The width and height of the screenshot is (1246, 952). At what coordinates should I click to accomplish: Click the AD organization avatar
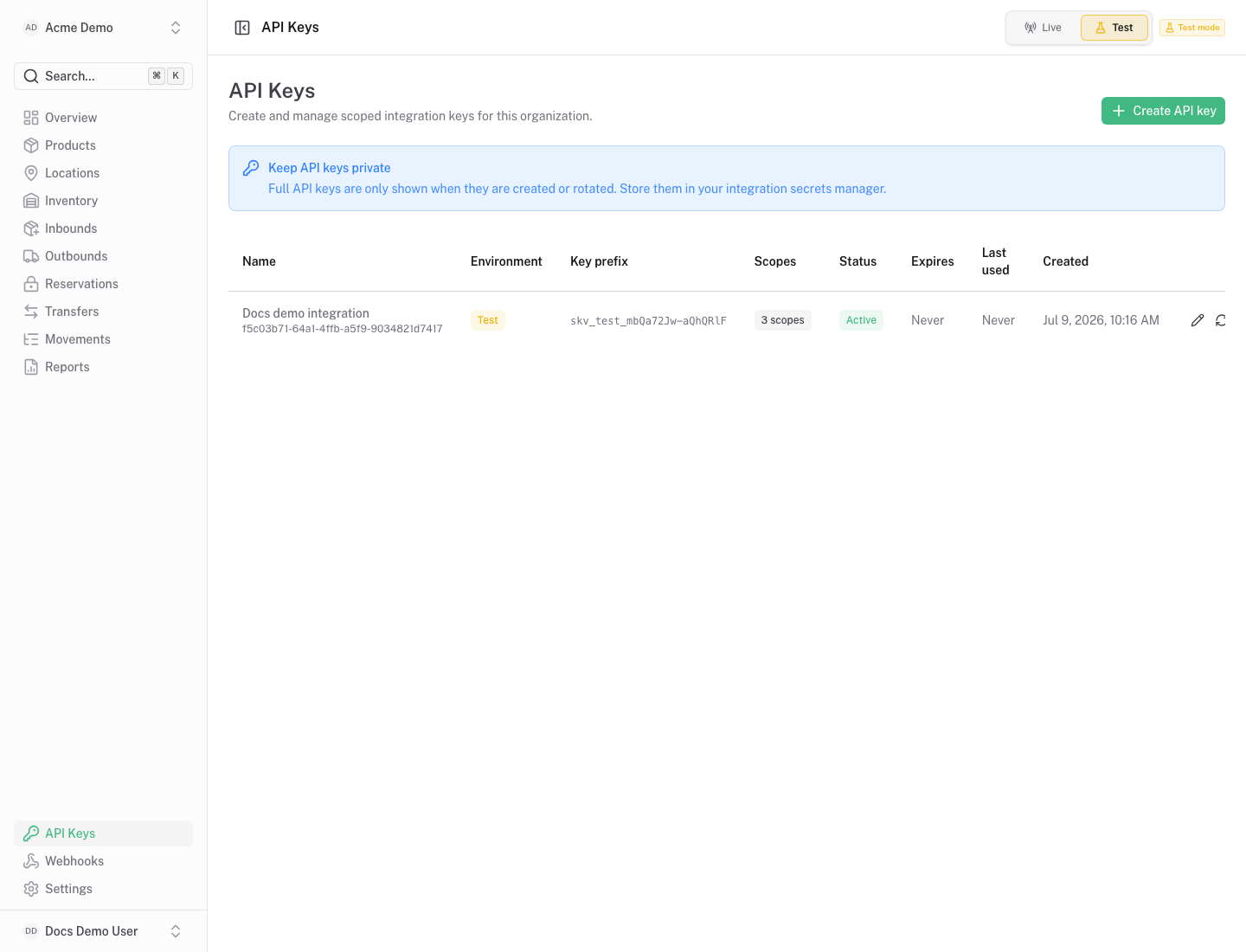click(31, 28)
